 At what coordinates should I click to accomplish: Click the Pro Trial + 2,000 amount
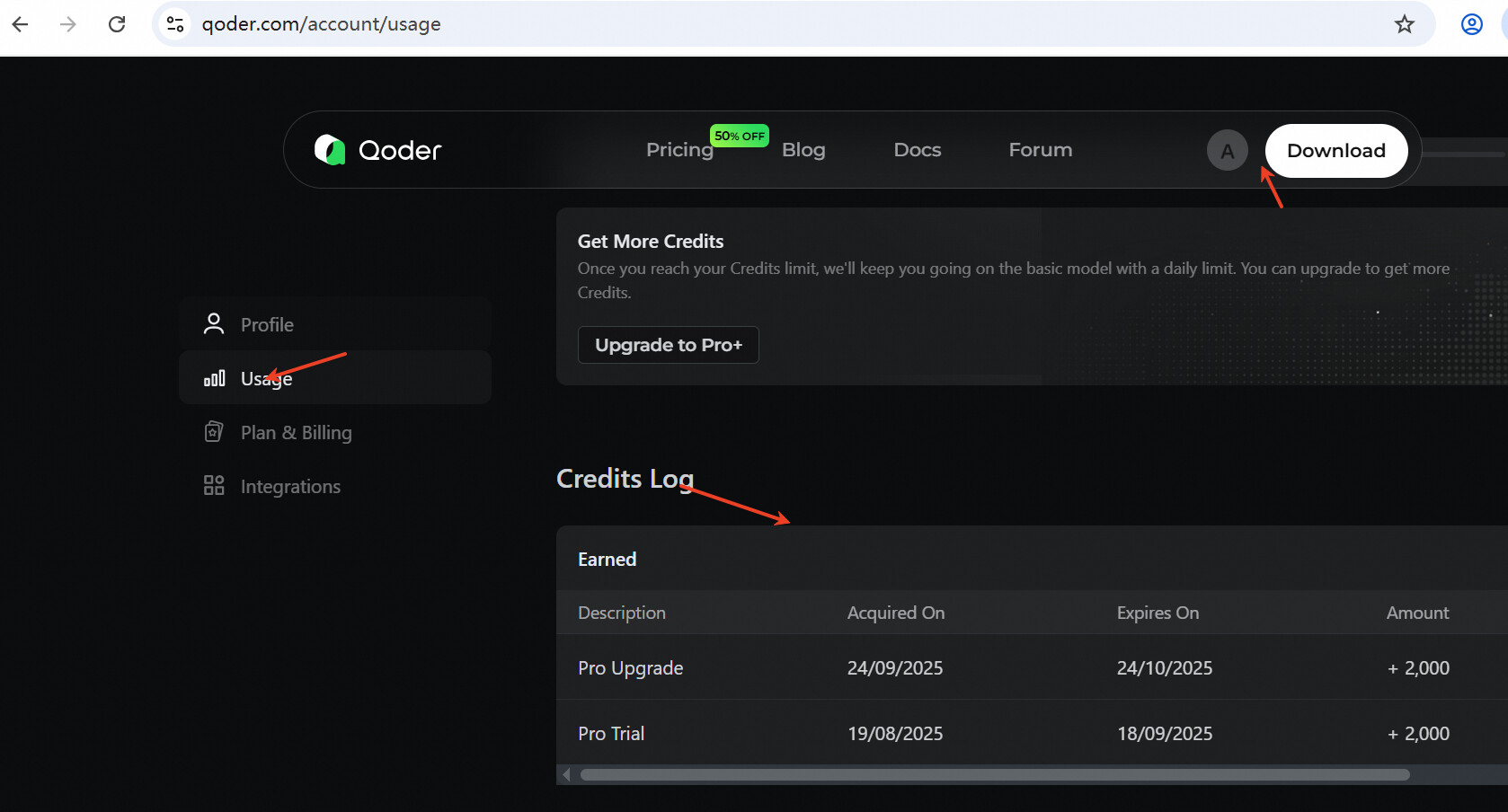1418,734
